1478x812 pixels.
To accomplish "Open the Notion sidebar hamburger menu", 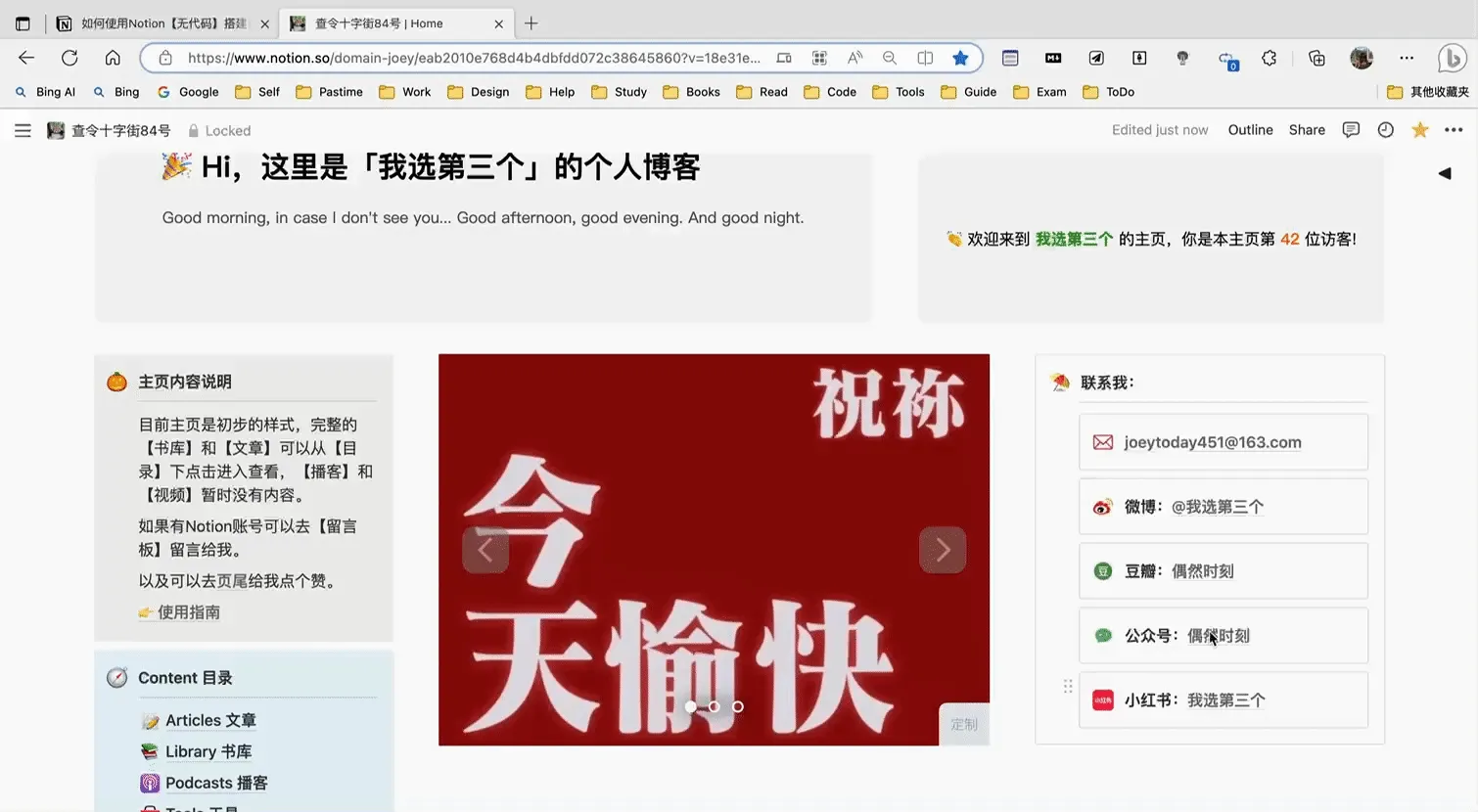I will coord(23,130).
